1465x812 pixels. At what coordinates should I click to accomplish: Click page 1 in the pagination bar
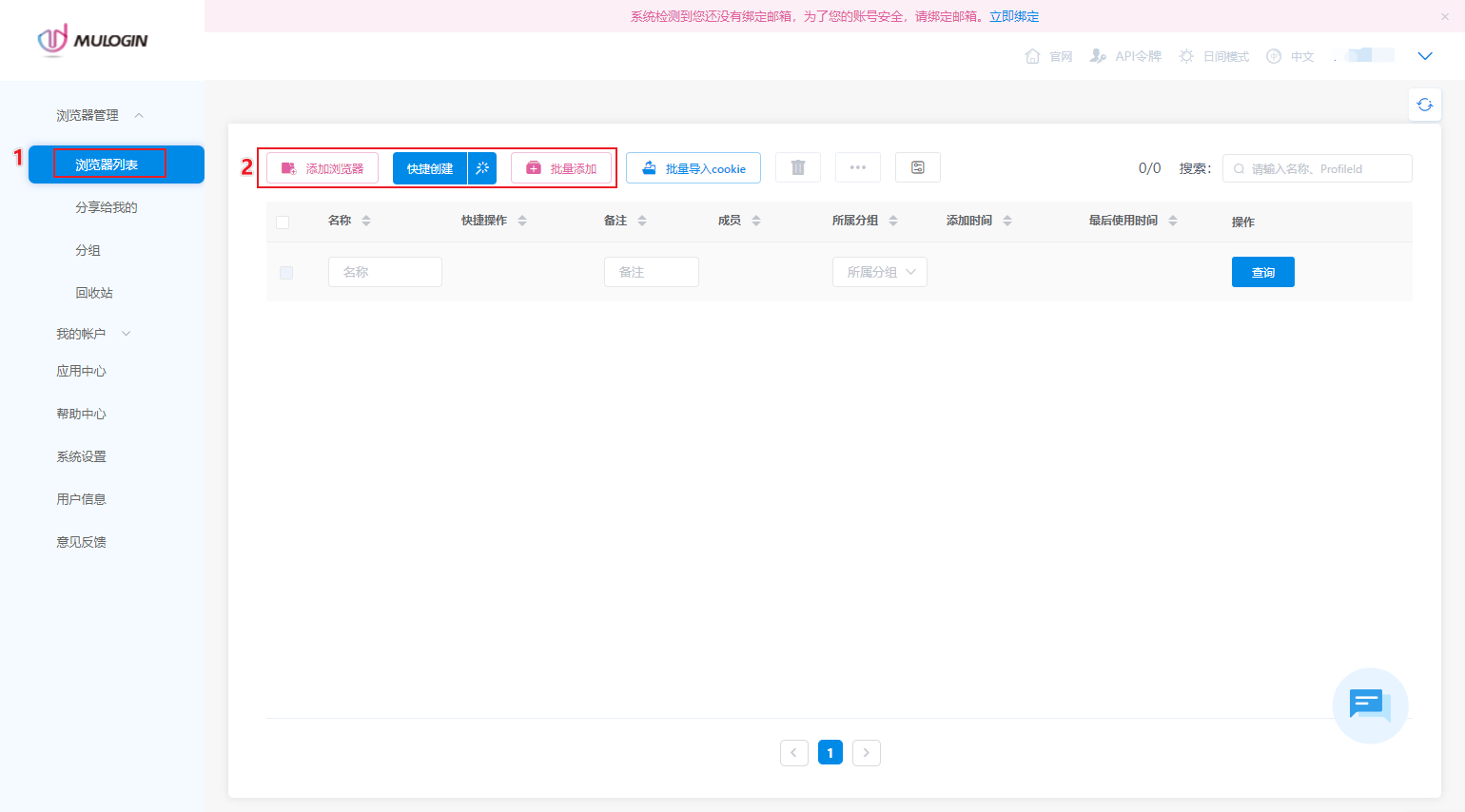[x=830, y=752]
